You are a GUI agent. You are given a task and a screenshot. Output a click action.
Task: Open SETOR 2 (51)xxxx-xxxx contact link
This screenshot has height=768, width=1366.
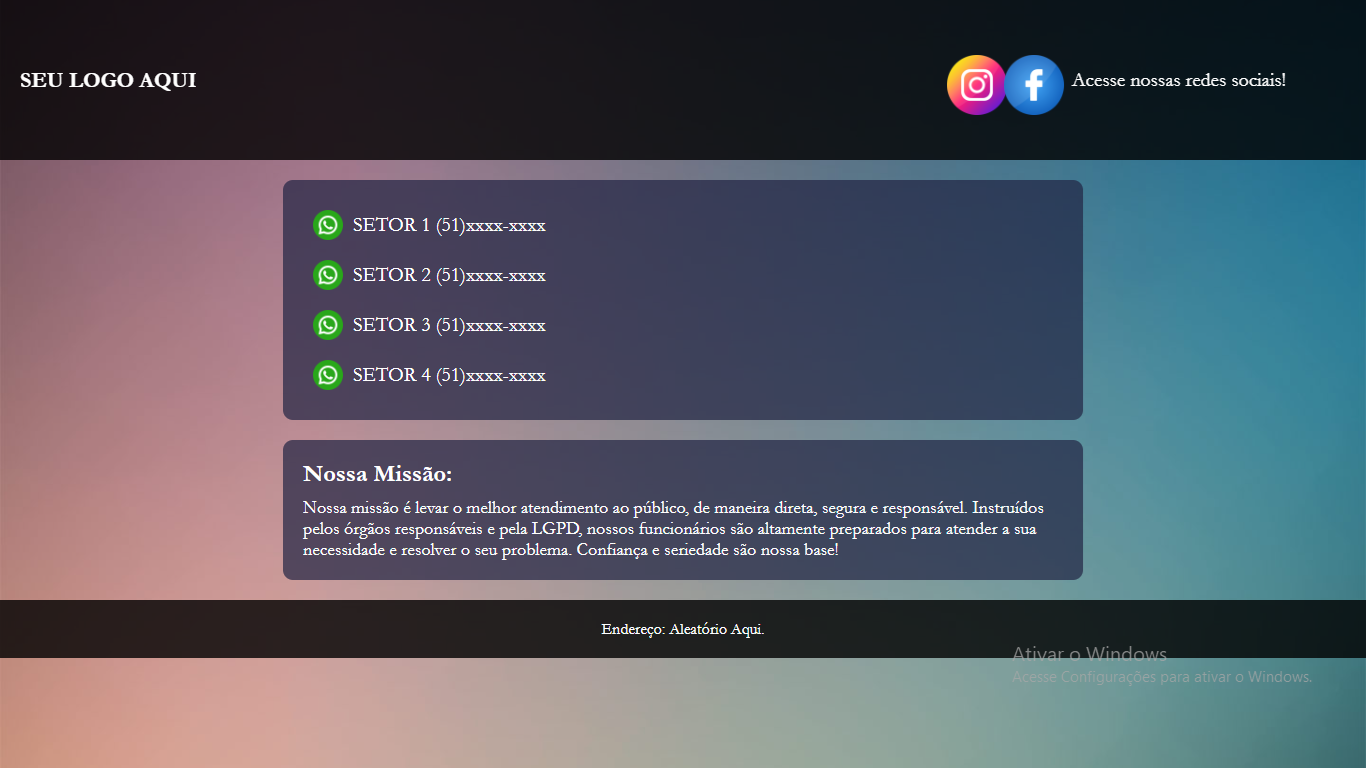(449, 275)
